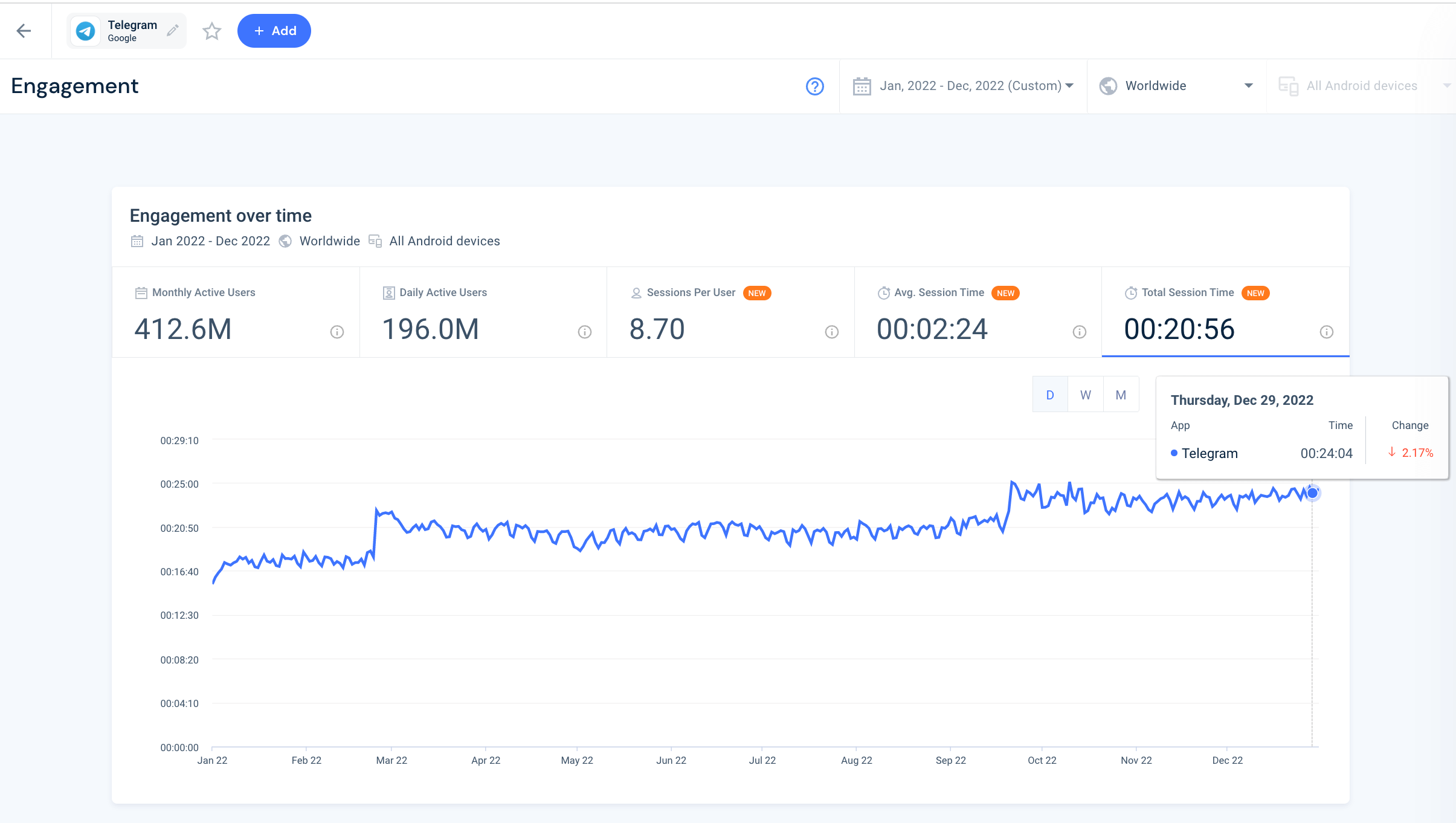
Task: Click the 00:02:24 average session value
Action: click(932, 329)
